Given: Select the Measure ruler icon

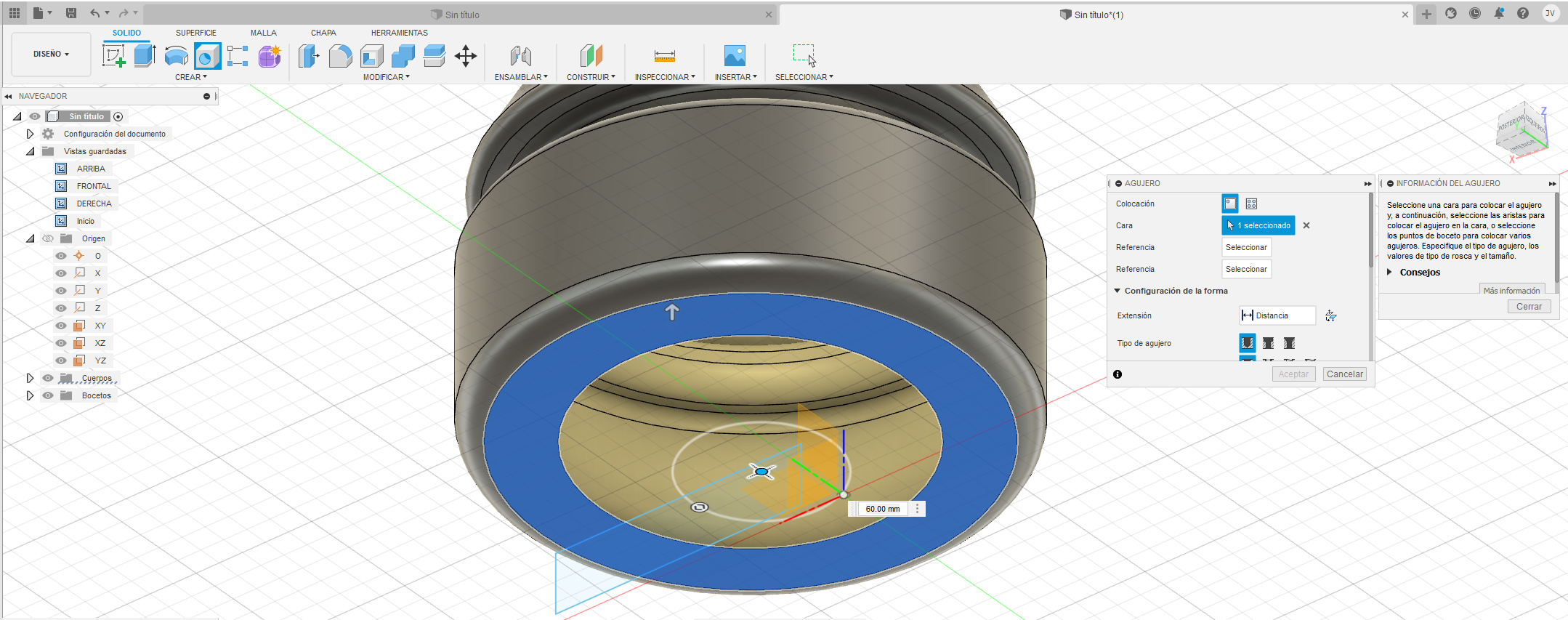Looking at the screenshot, I should coord(665,56).
